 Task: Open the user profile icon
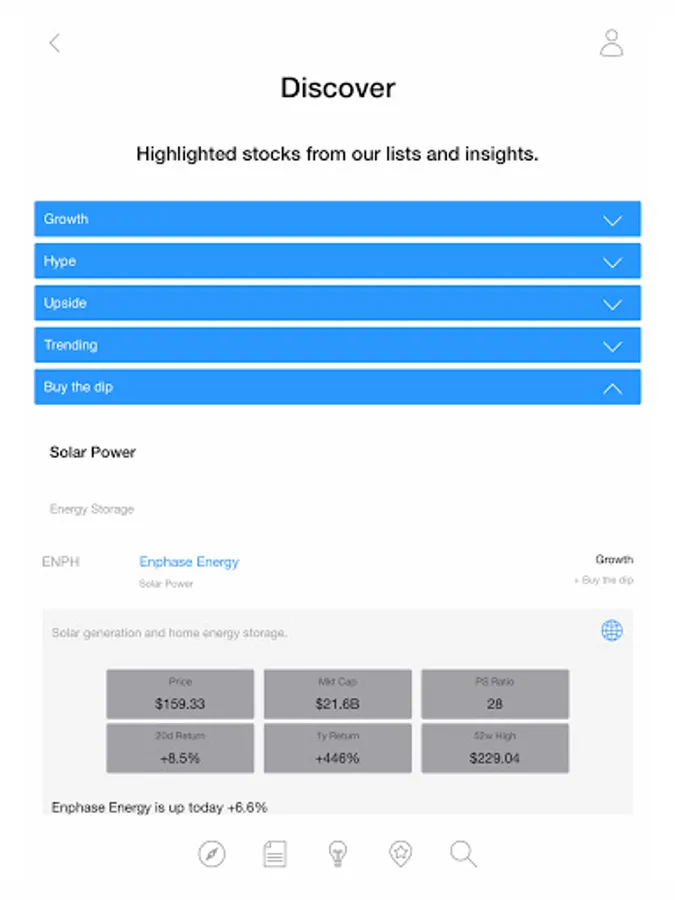(x=611, y=43)
